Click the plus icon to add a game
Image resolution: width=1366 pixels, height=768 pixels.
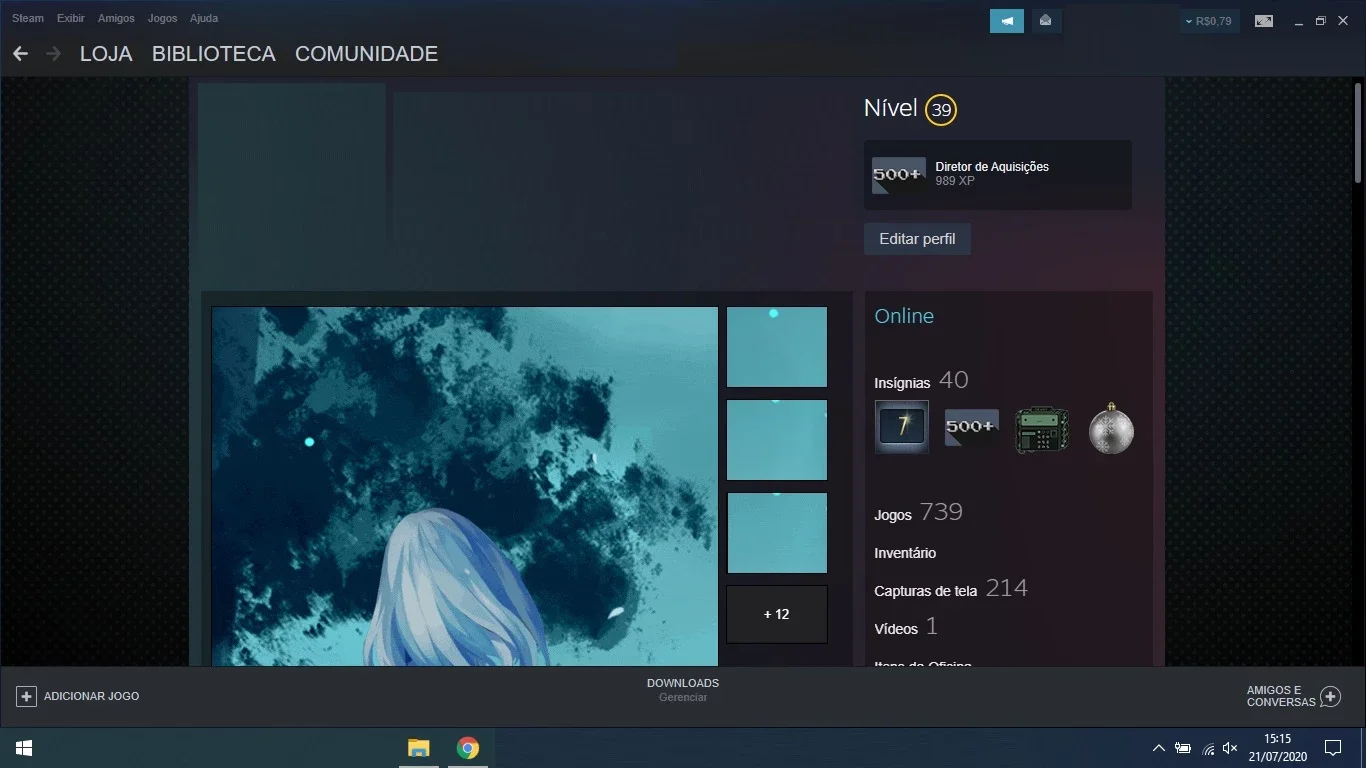tap(27, 696)
